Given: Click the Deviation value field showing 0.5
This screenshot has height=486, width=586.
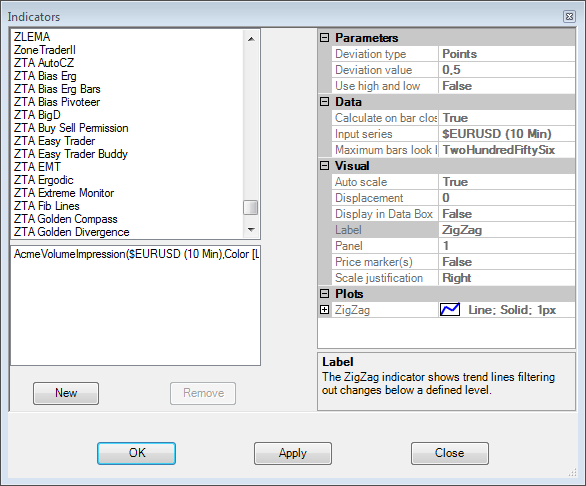Looking at the screenshot, I should click(x=506, y=70).
